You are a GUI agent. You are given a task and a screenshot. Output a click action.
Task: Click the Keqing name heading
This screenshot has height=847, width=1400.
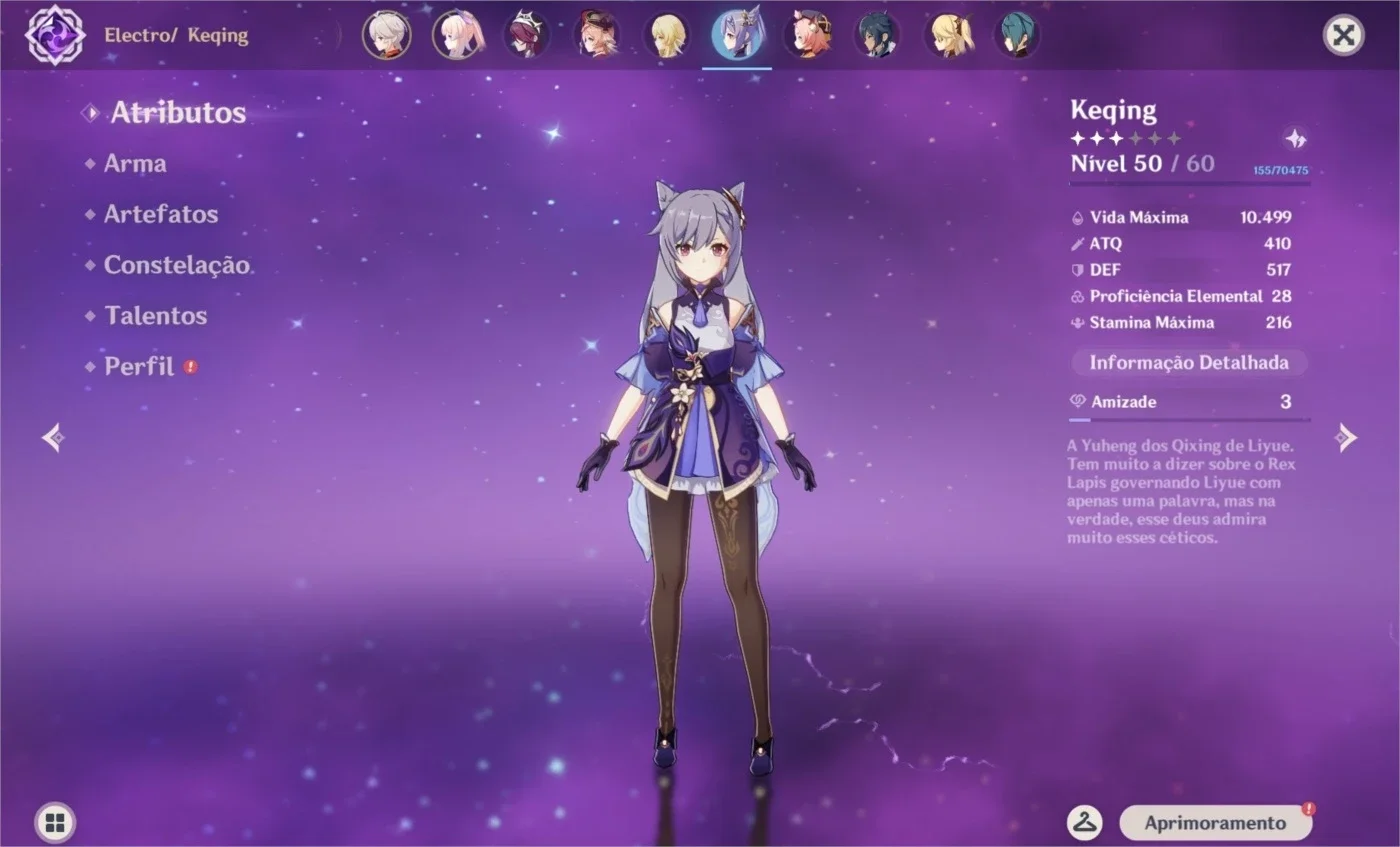(1113, 110)
